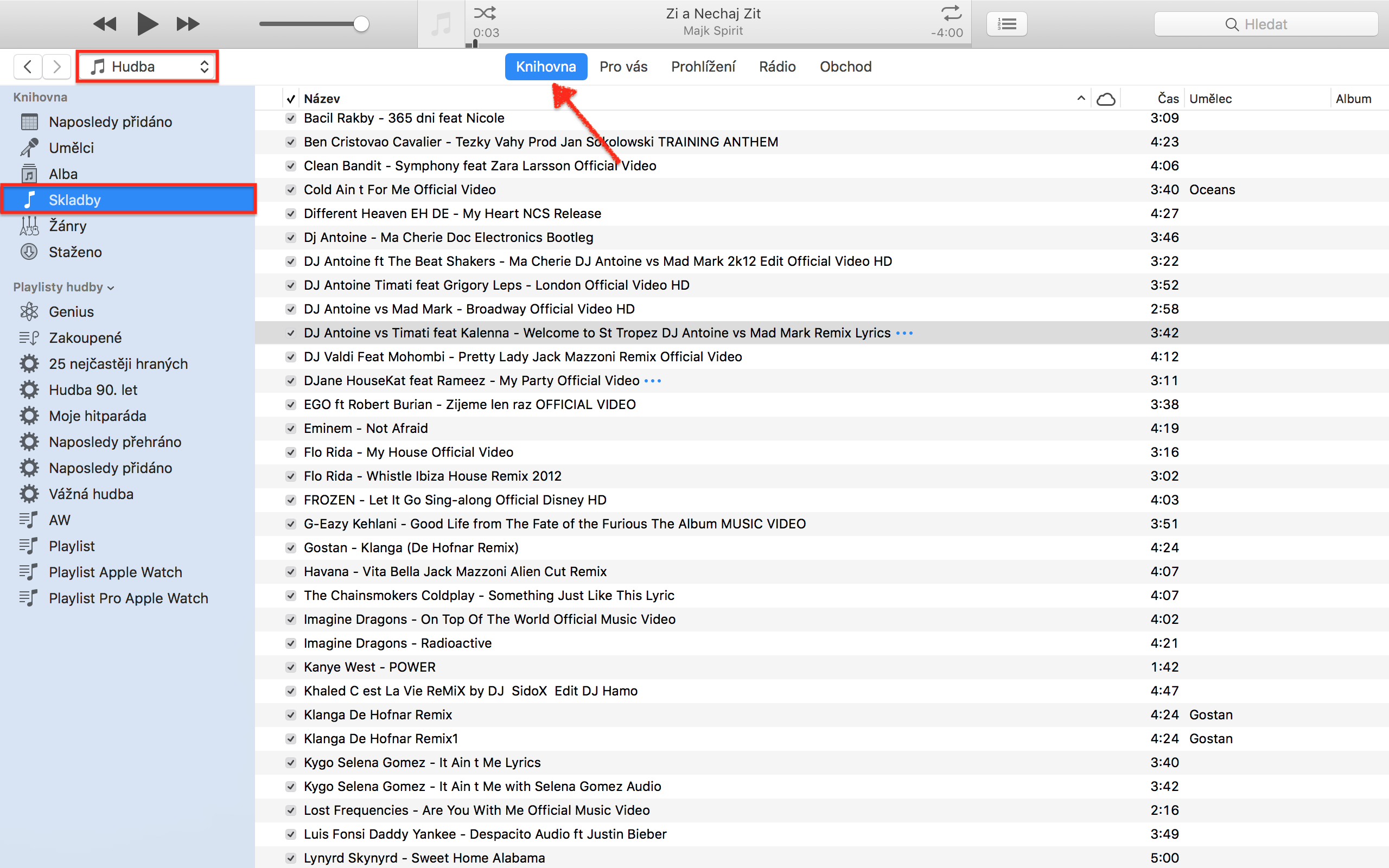1389x868 pixels.
Task: Click the checkmark column header
Action: pos(291,99)
